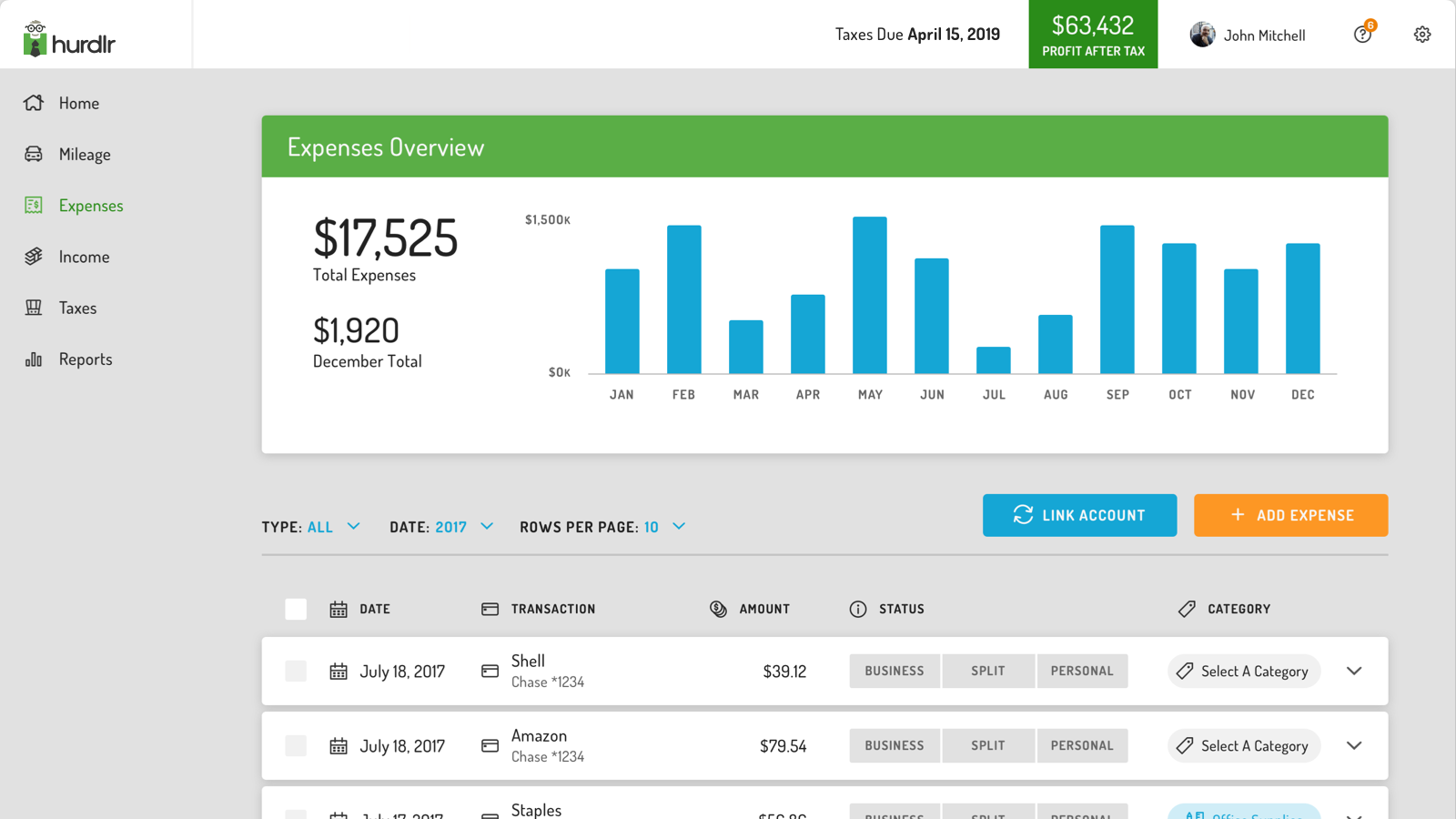1456x819 pixels.
Task: Open Reports via bar chart icon
Action: coord(33,358)
